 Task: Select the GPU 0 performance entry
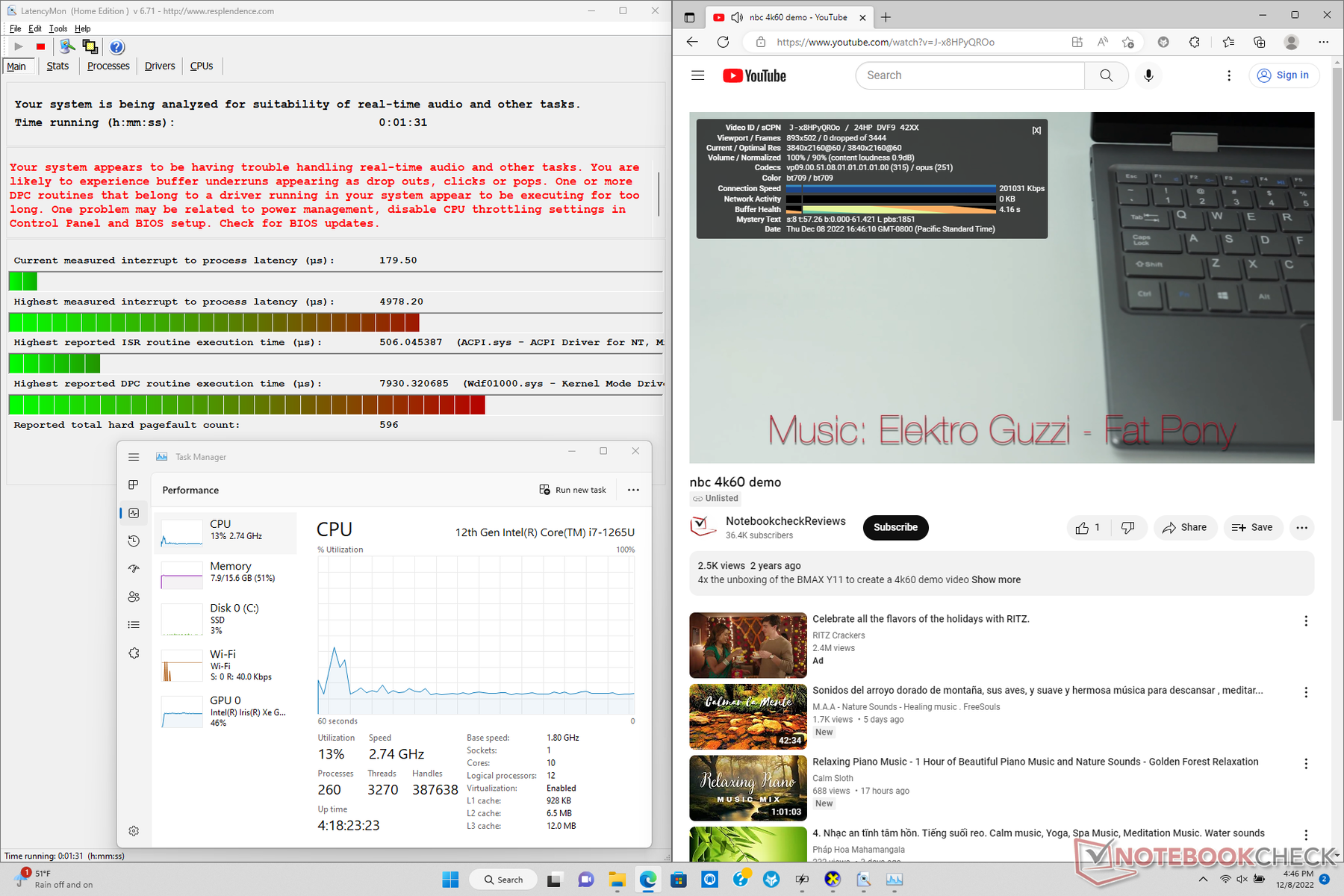pos(226,711)
